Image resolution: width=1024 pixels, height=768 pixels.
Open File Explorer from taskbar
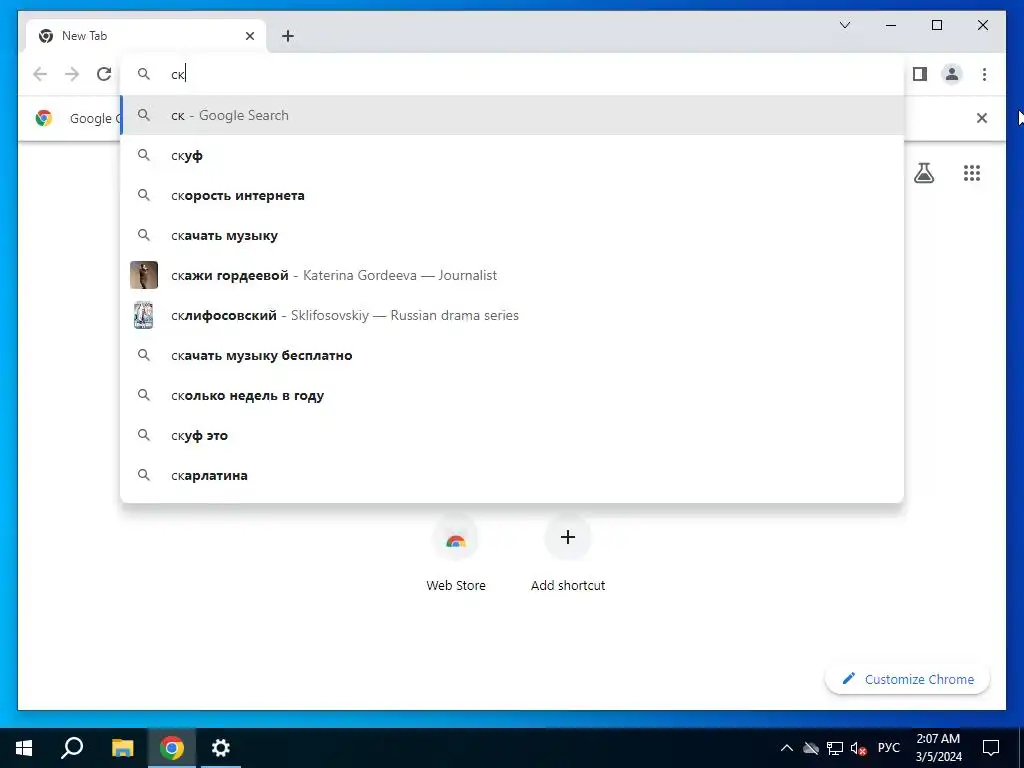point(122,748)
